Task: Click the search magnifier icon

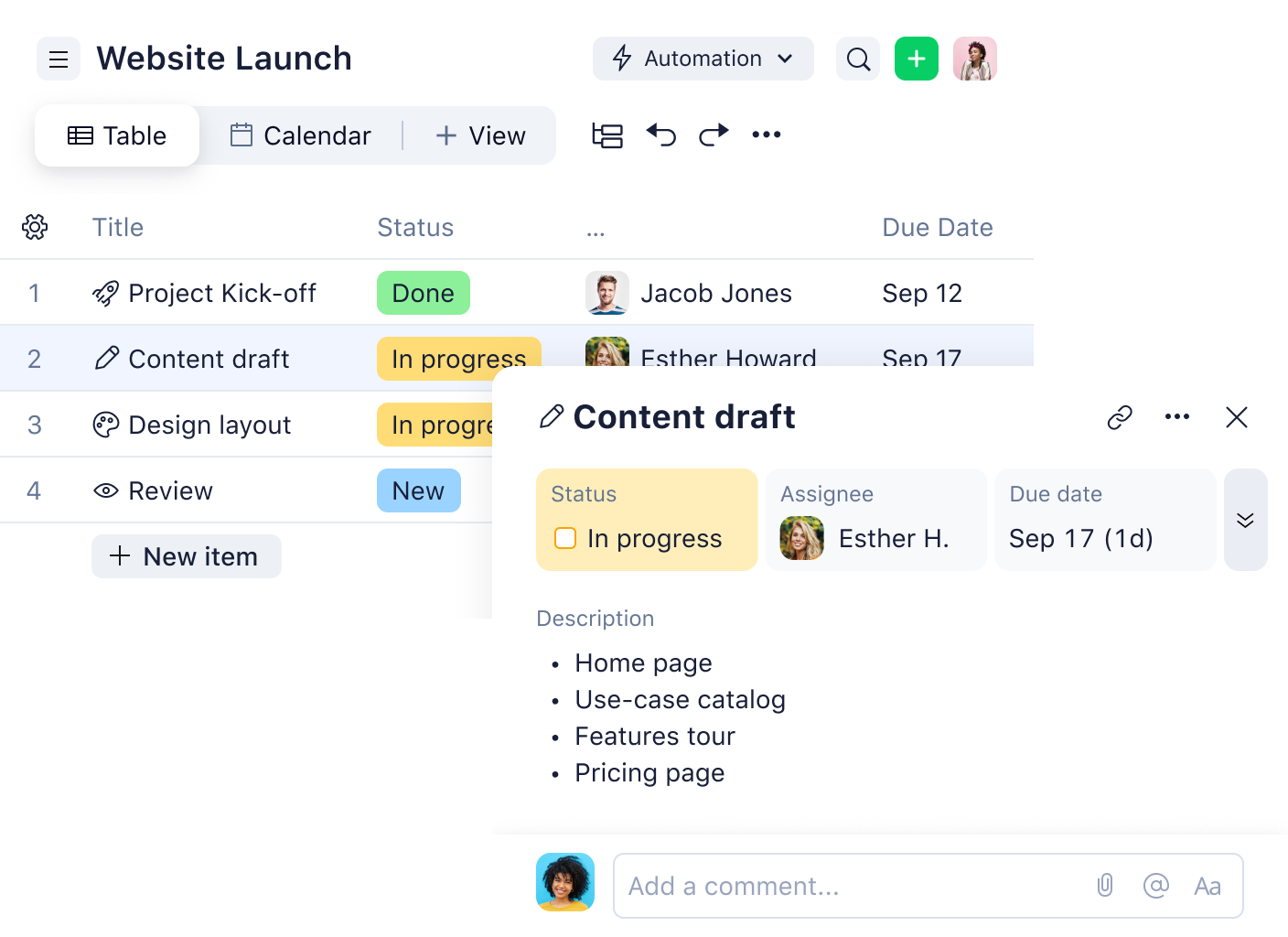Action: click(x=858, y=59)
